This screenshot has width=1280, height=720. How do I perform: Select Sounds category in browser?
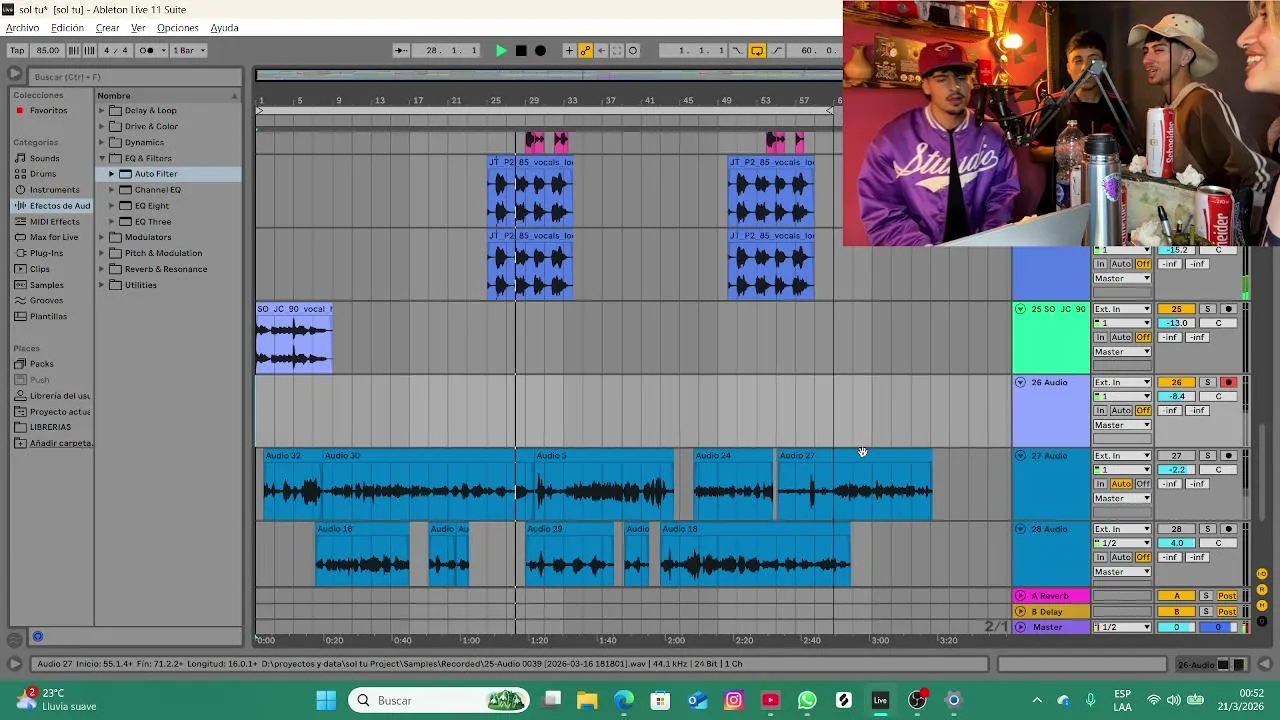(x=44, y=158)
